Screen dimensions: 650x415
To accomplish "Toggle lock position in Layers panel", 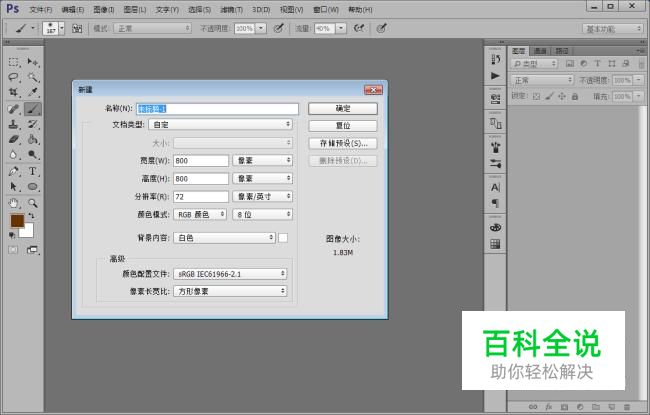I will (562, 97).
